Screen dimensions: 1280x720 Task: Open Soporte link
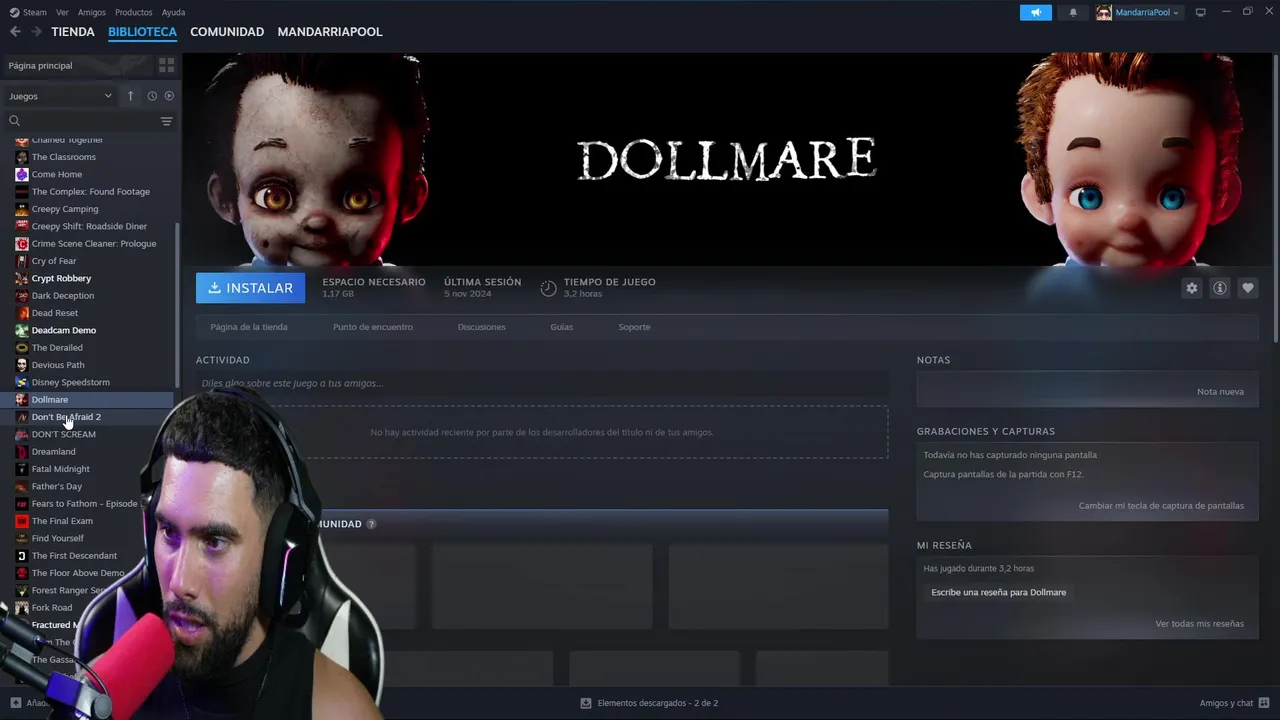[634, 327]
